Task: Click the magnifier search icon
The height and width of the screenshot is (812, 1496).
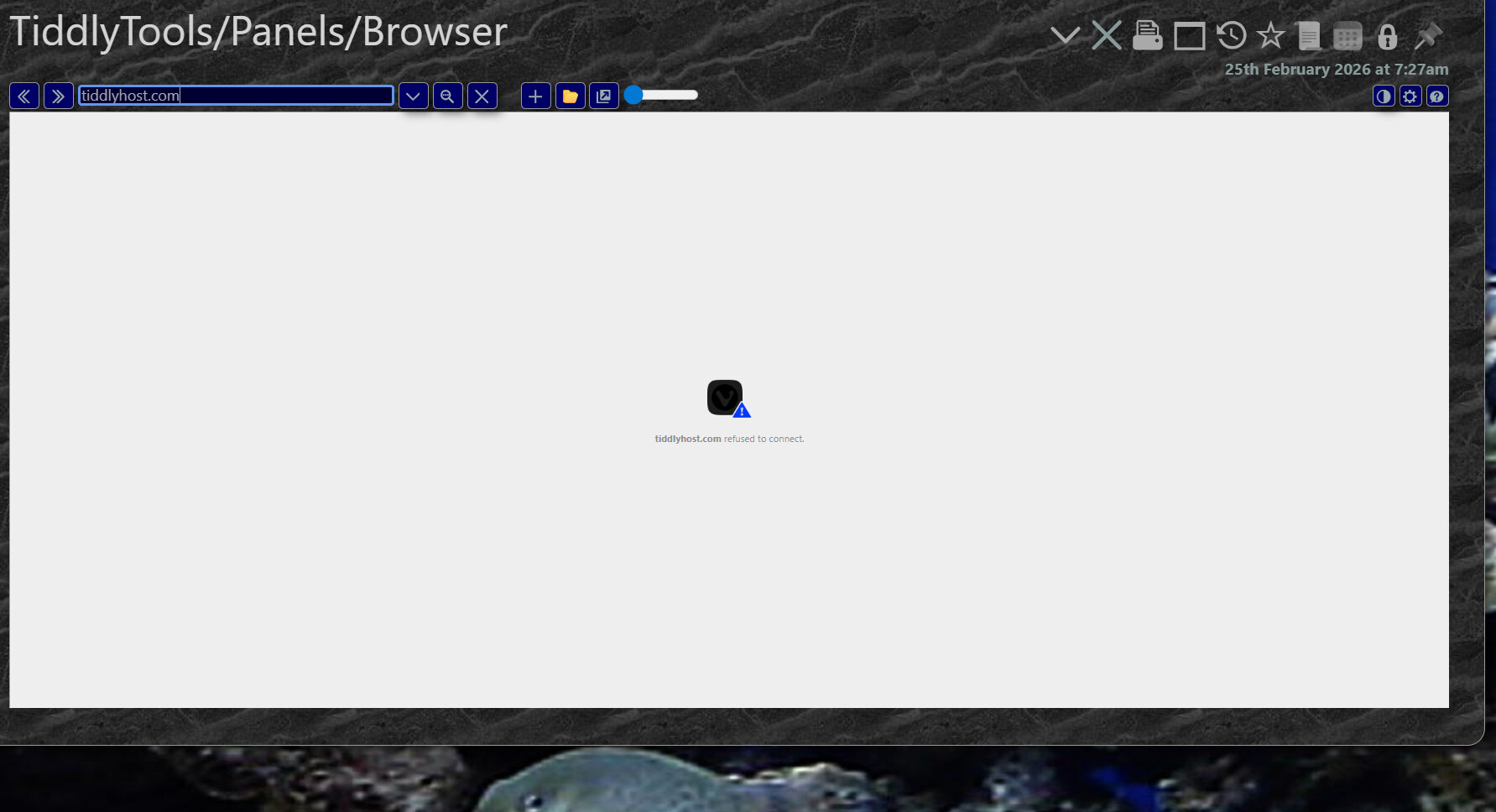Action: point(447,96)
